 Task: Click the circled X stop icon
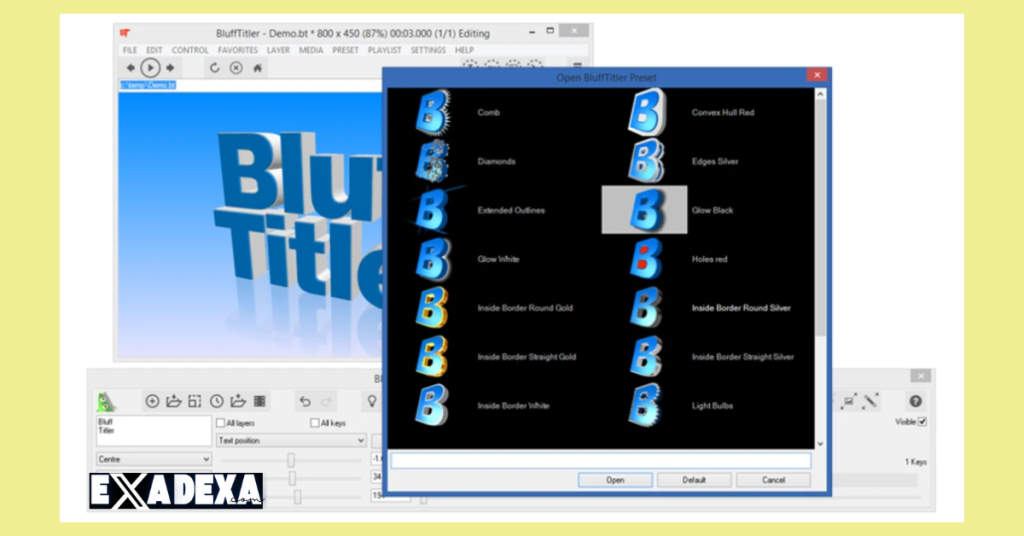236,68
